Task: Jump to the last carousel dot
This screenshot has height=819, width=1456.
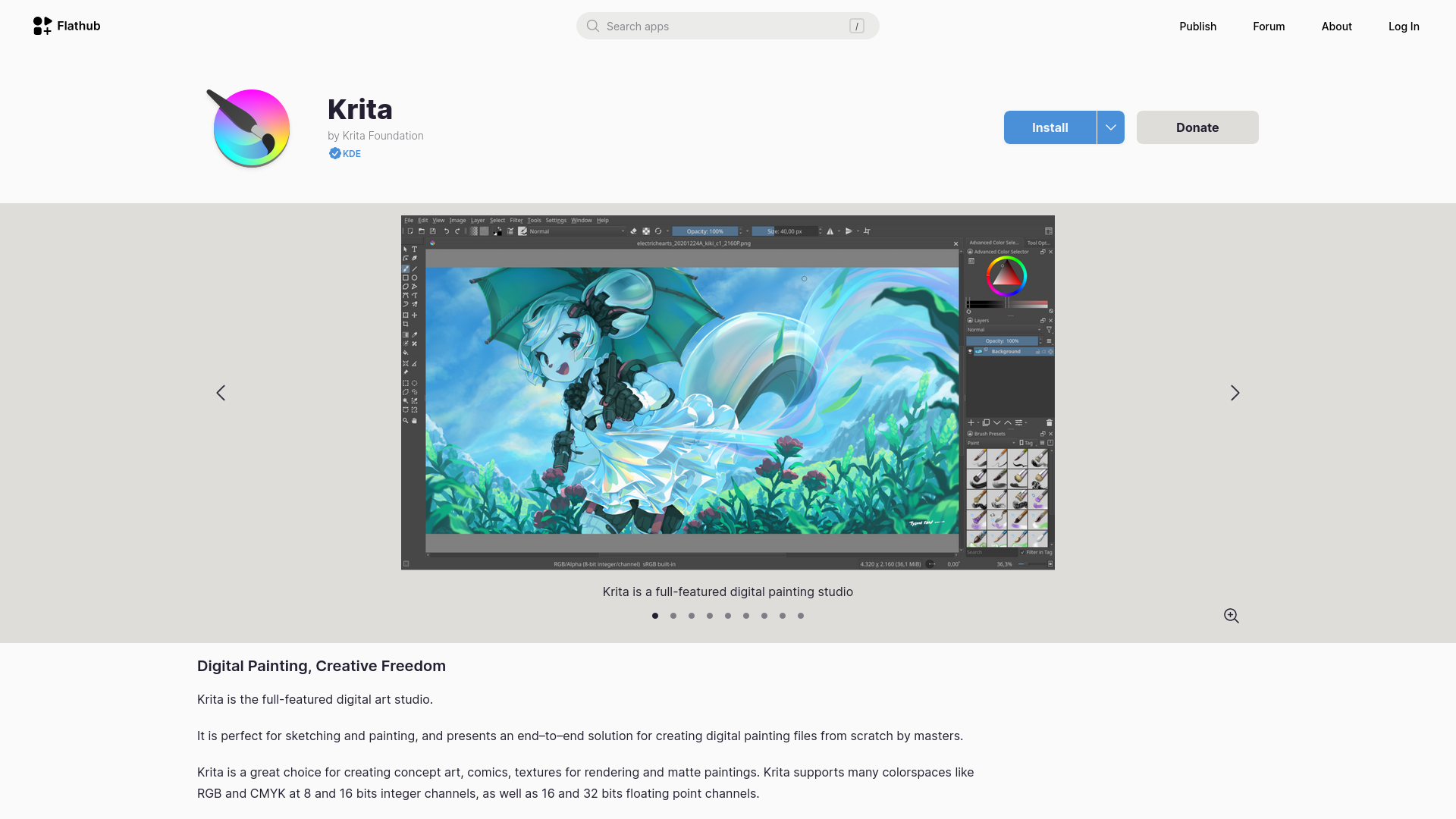Action: point(801,616)
